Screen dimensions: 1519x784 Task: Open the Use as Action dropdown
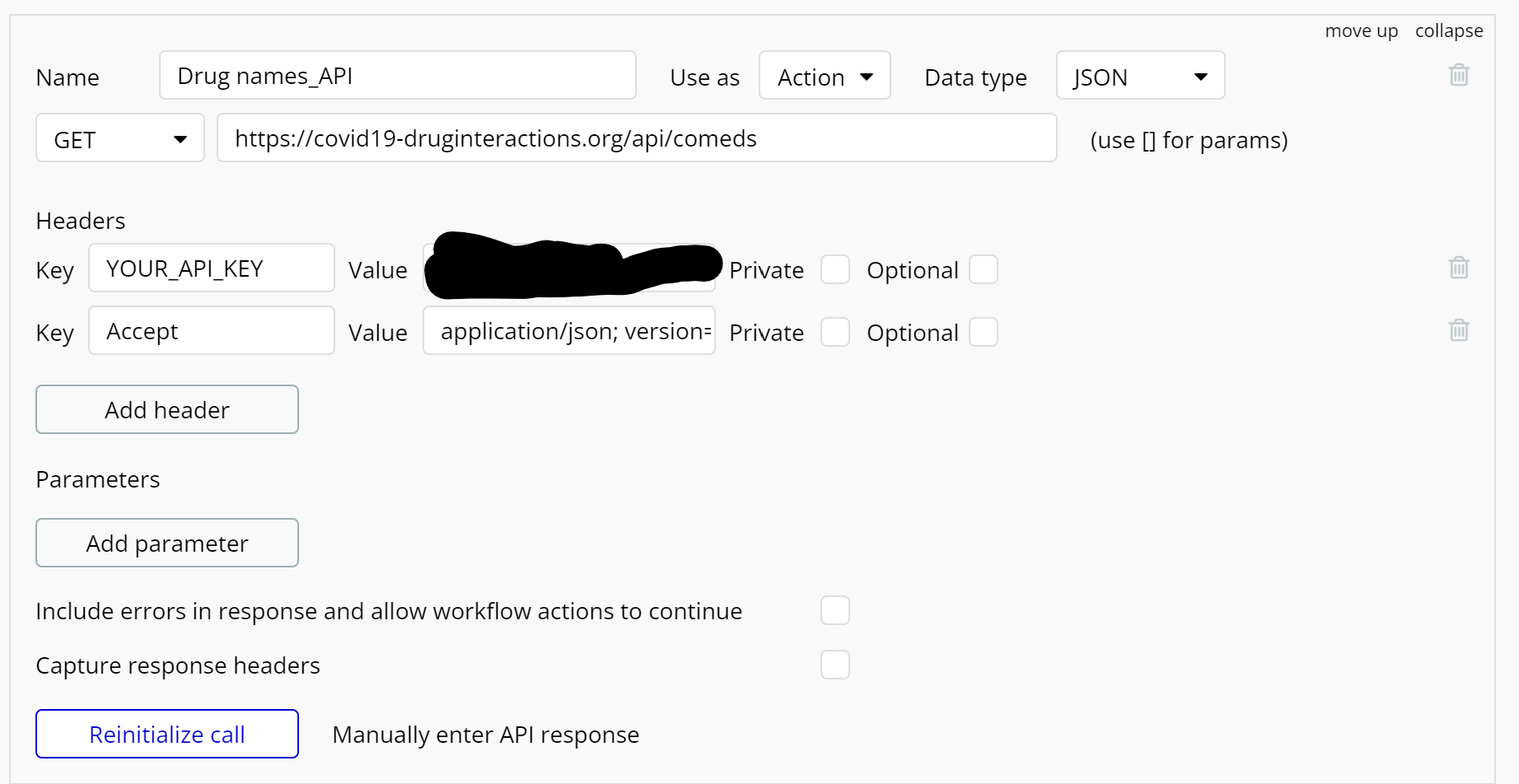tap(825, 76)
